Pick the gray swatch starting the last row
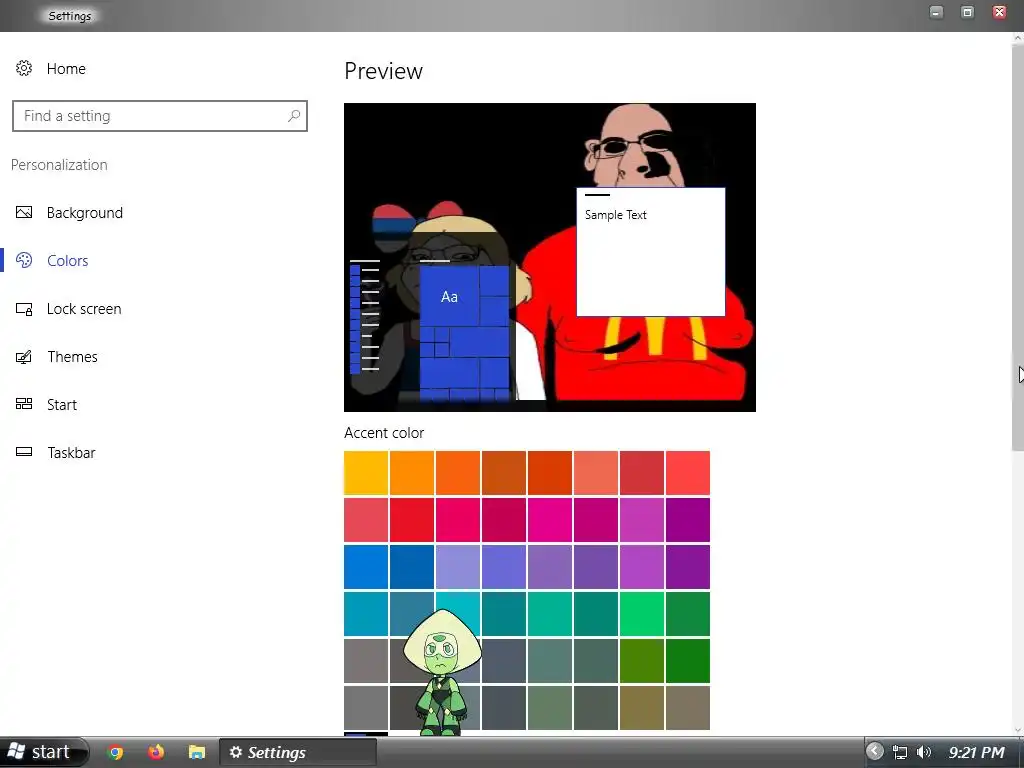 [366, 708]
